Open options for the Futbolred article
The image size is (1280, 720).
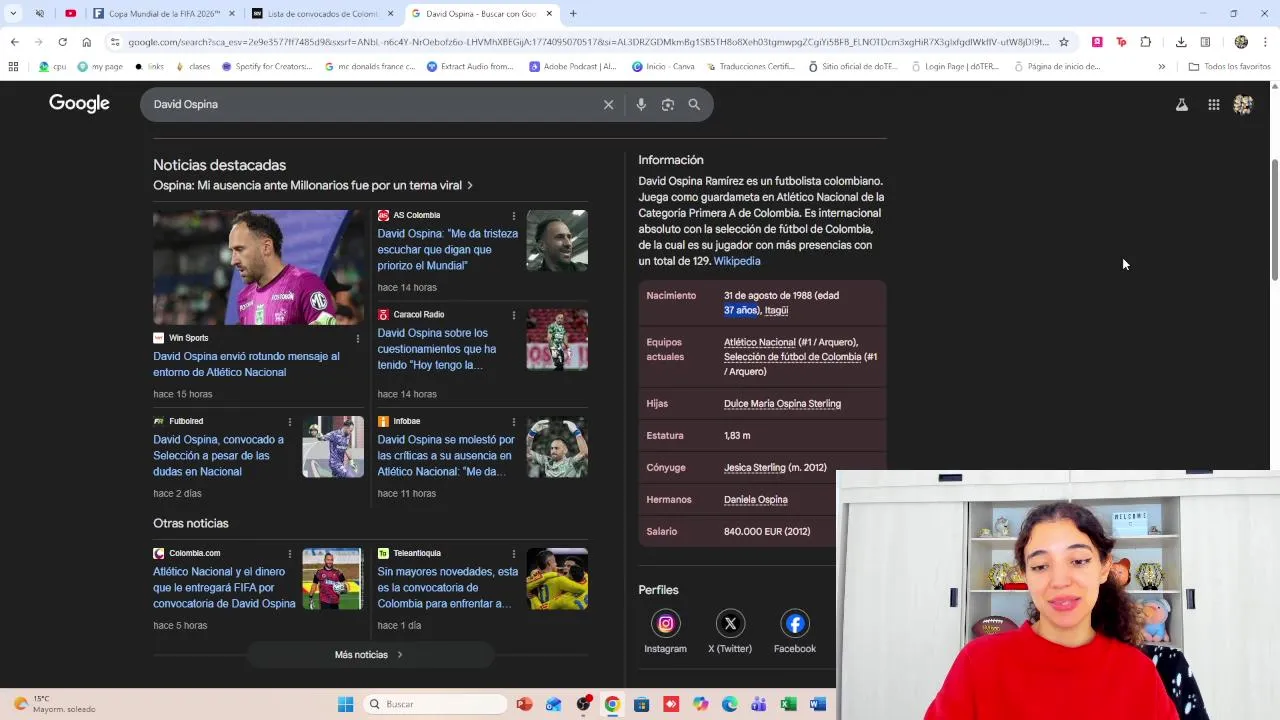point(290,421)
